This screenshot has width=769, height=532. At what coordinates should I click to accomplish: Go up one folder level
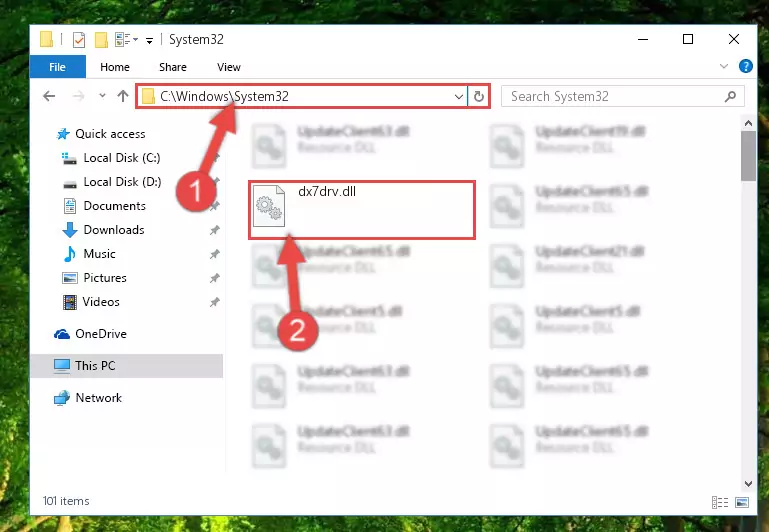point(123,96)
